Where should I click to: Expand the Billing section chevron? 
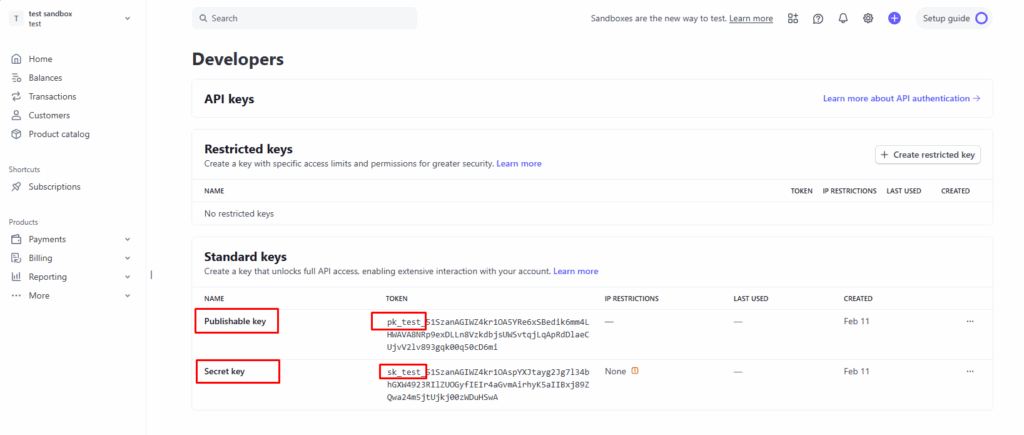click(127, 258)
